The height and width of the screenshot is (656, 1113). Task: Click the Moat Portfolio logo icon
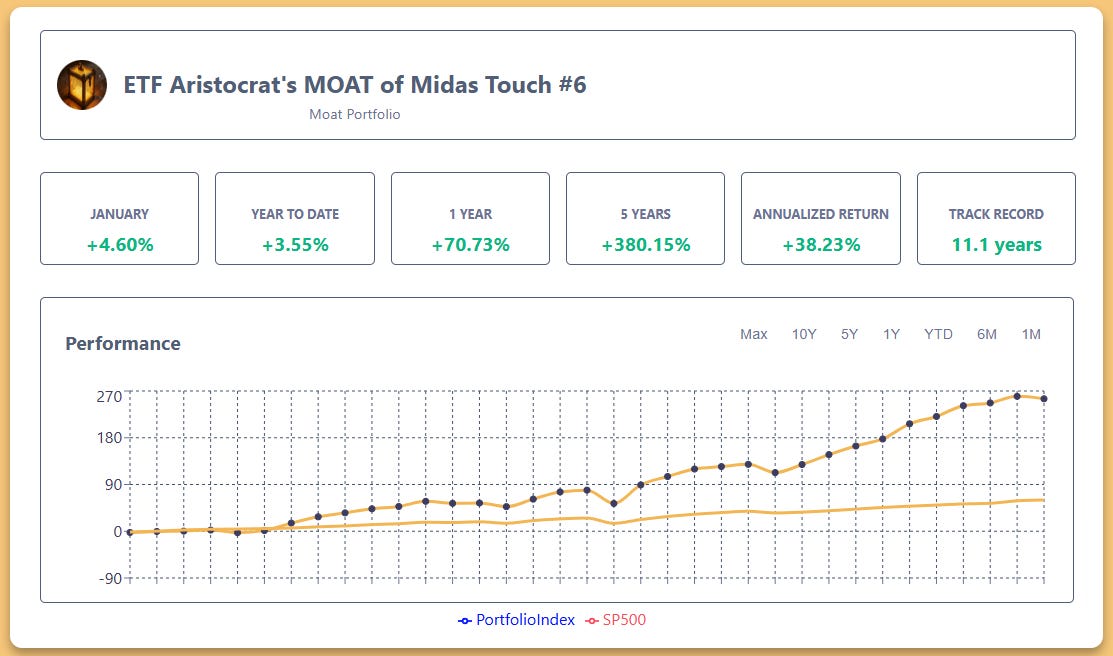81,85
